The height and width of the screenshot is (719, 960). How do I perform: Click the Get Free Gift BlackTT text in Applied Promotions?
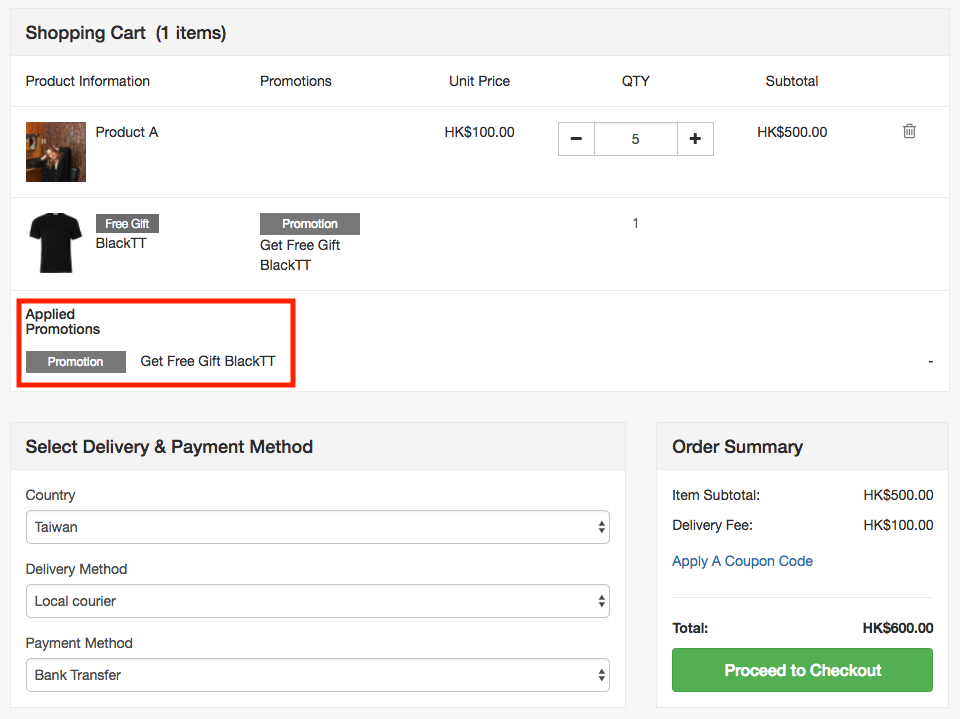click(x=208, y=361)
